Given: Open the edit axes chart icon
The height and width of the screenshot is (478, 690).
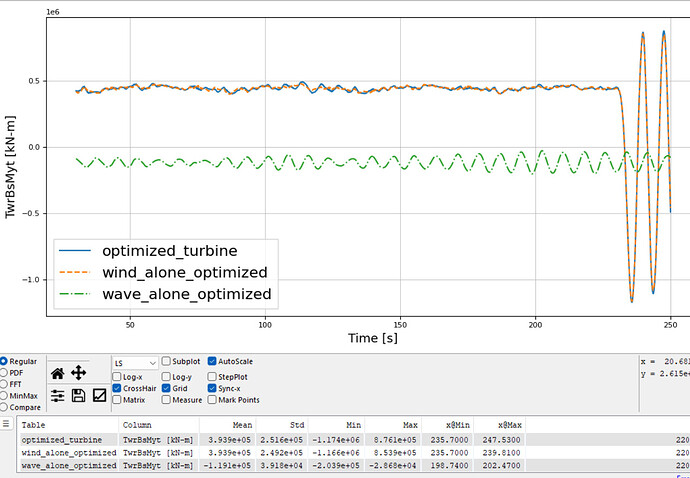Looking at the screenshot, I should (x=99, y=395).
